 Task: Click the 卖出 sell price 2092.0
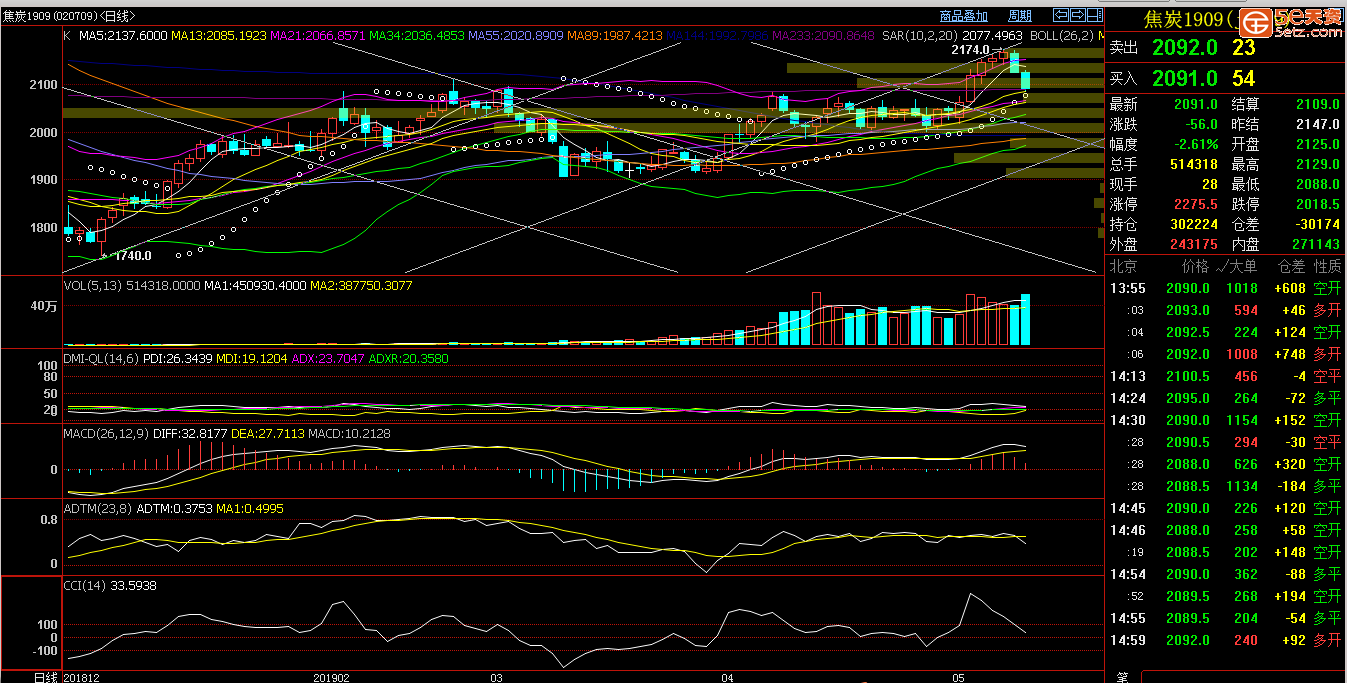point(1185,48)
